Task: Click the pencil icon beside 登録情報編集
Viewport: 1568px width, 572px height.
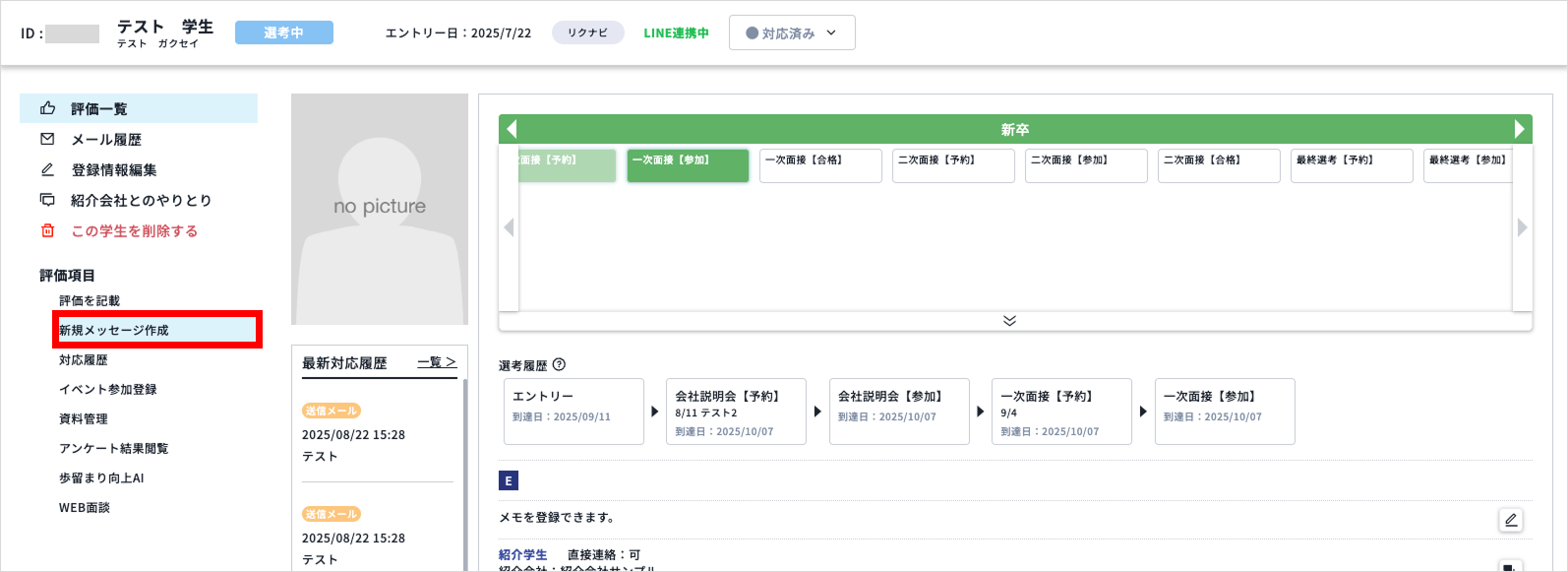Action: pyautogui.click(x=47, y=170)
